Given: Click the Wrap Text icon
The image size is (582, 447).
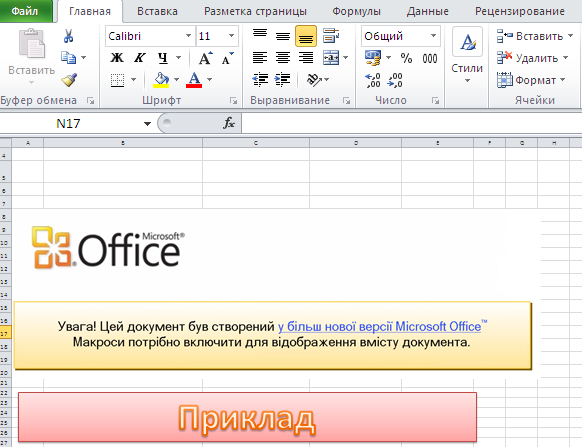Looking at the screenshot, I should pyautogui.click(x=331, y=36).
